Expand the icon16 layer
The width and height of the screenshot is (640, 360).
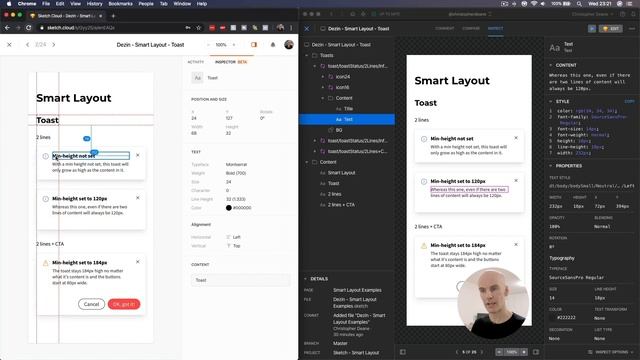click(x=322, y=87)
